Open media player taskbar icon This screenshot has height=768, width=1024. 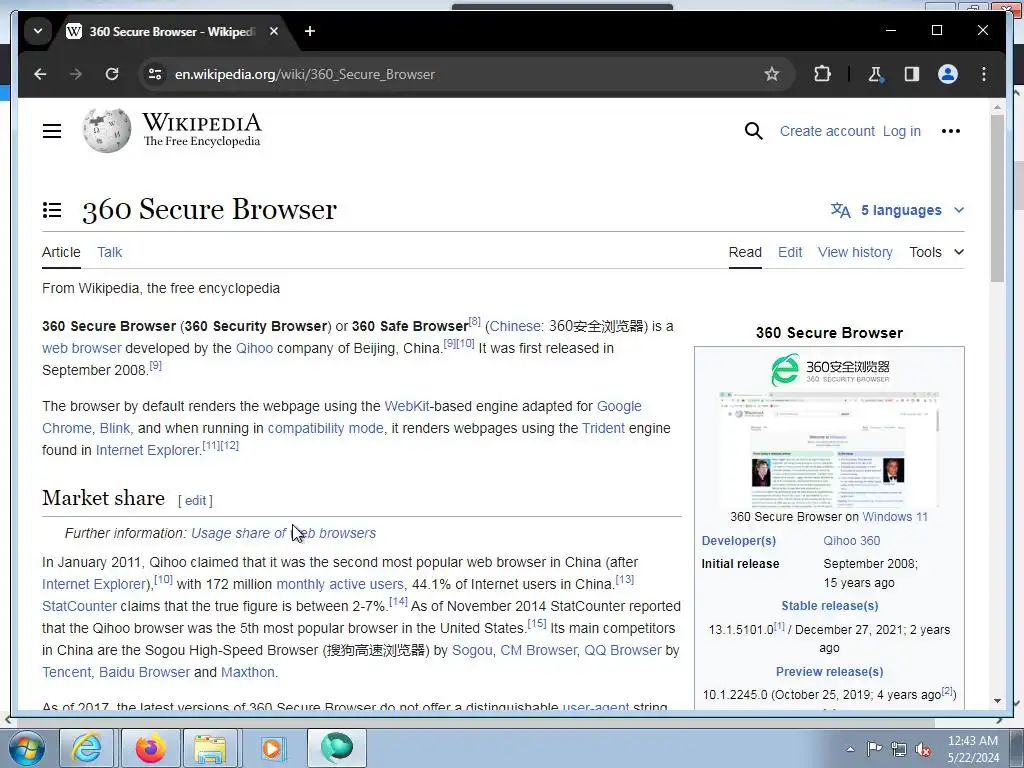point(273,748)
